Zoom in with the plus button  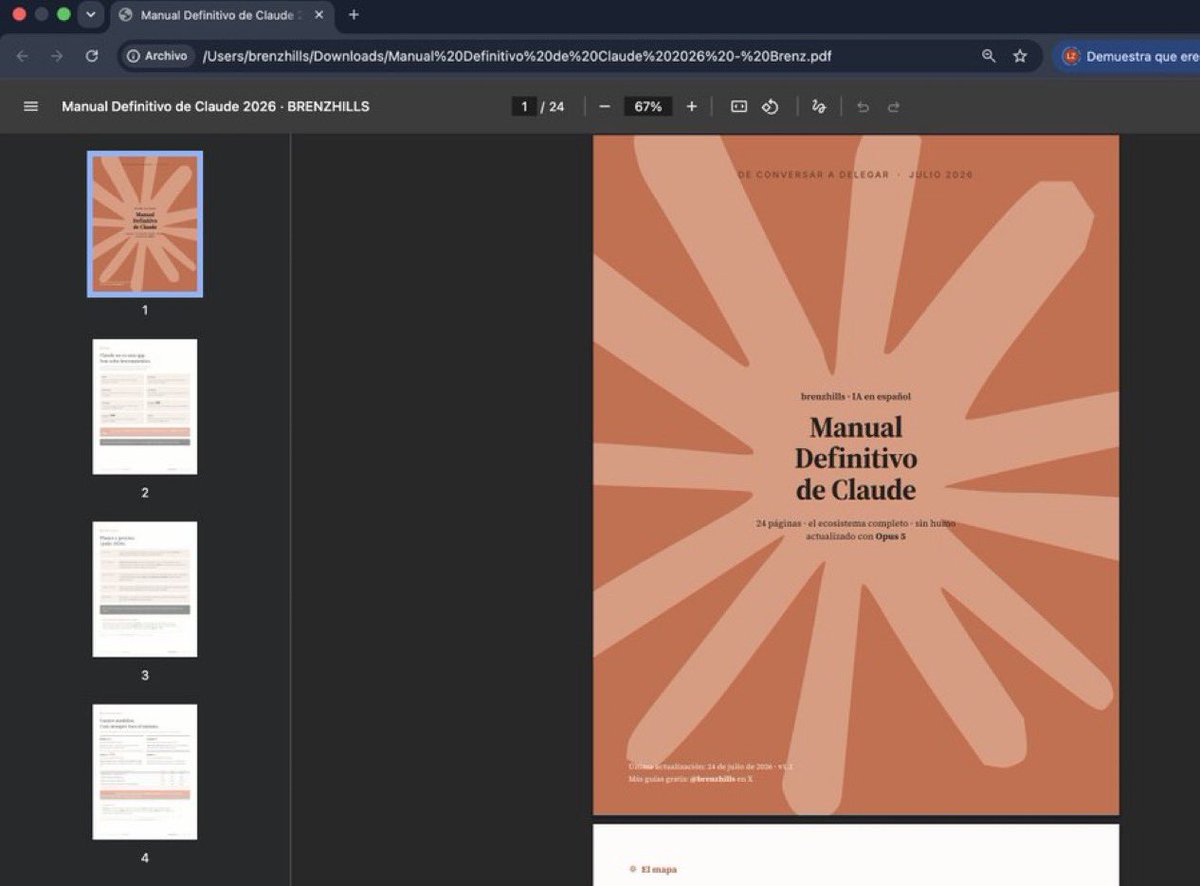pyautogui.click(x=691, y=106)
